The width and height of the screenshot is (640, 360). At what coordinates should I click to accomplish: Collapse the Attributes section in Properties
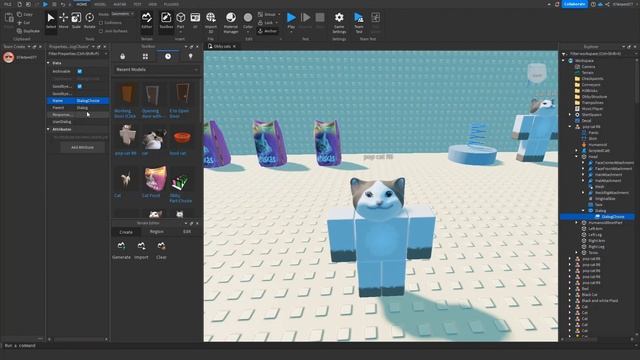pos(49,129)
